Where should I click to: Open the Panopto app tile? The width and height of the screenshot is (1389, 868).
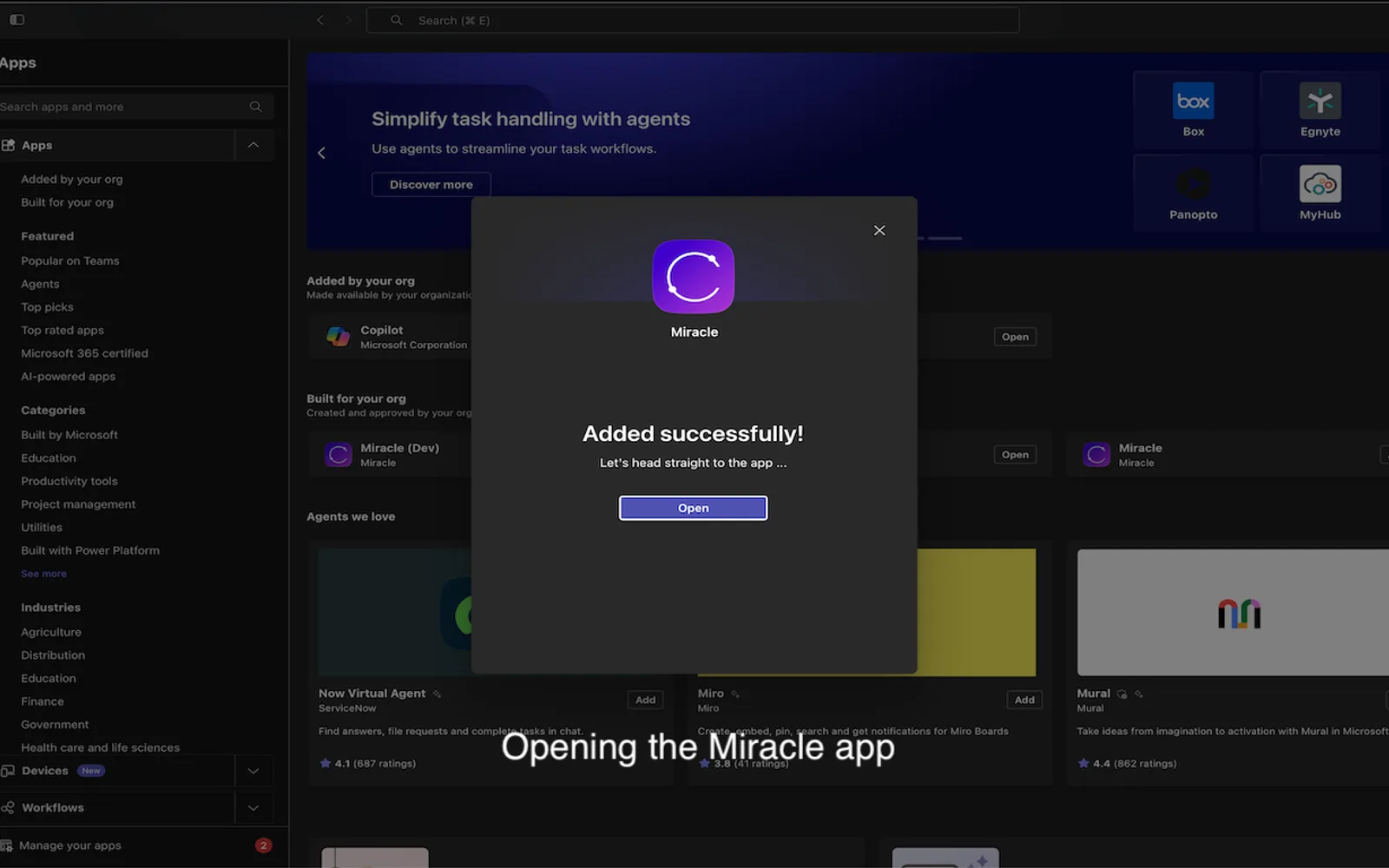click(1193, 193)
